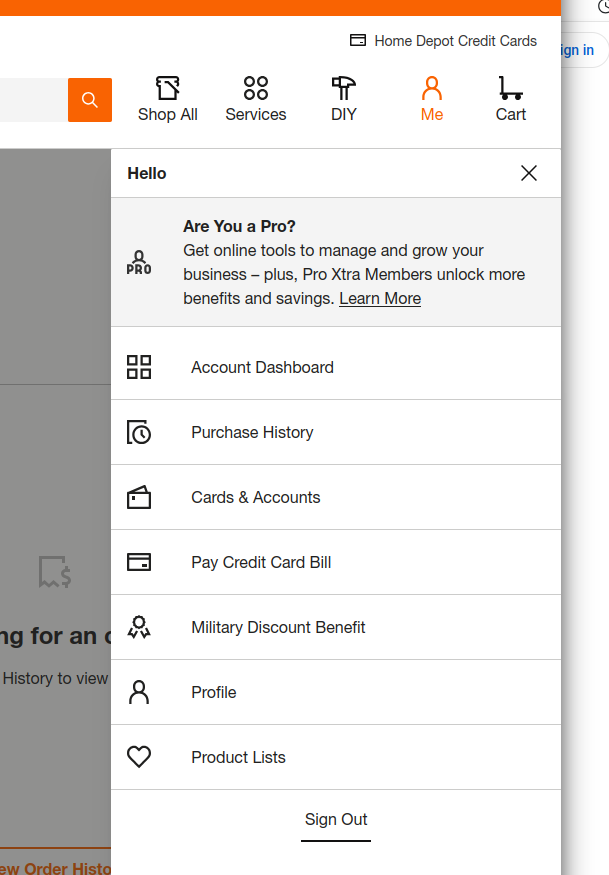This screenshot has width=609, height=875.
Task: Open the Services menu
Action: (255, 100)
